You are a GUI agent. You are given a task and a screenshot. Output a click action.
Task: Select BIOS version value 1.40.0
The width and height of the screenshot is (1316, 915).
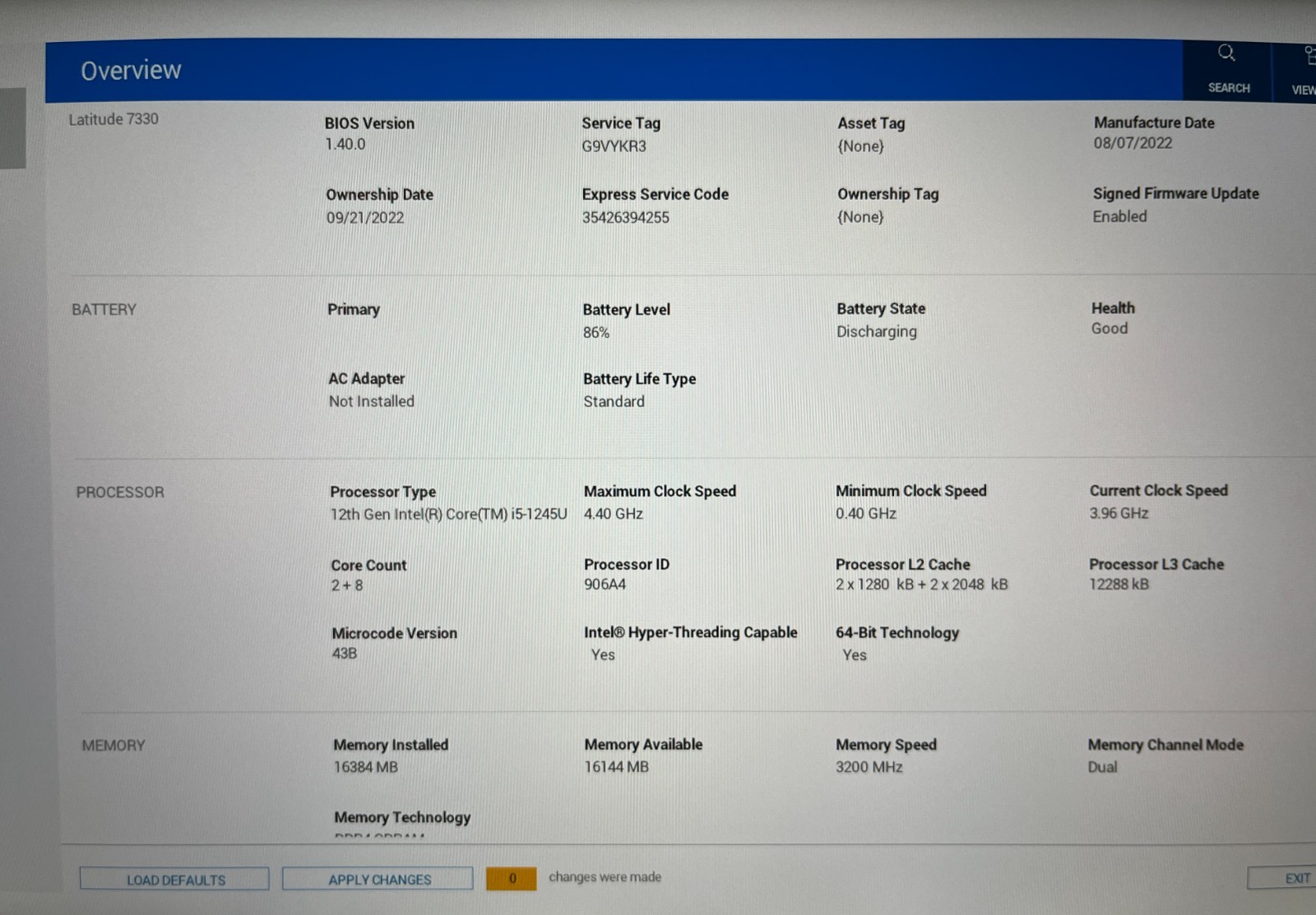[x=345, y=144]
